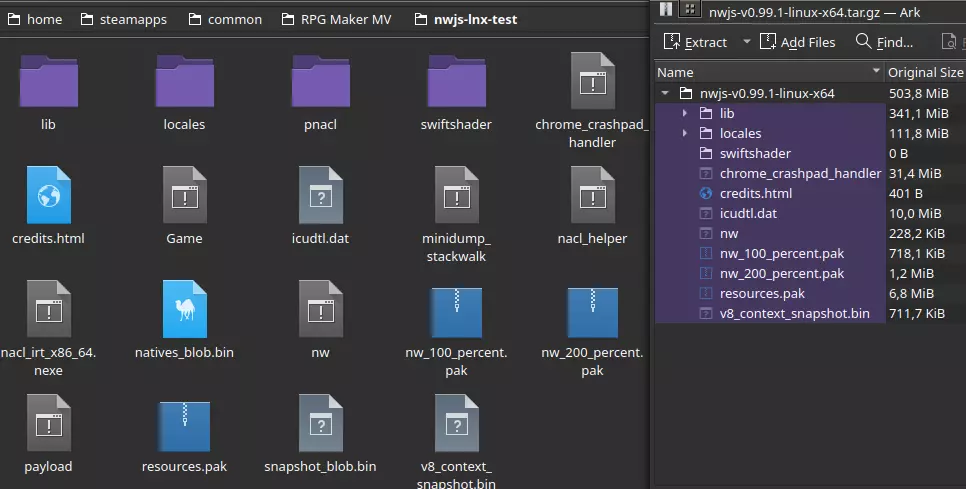Select the minidump_stackwalk file icon
Viewport: 966px width, 489px height.
coord(457,195)
